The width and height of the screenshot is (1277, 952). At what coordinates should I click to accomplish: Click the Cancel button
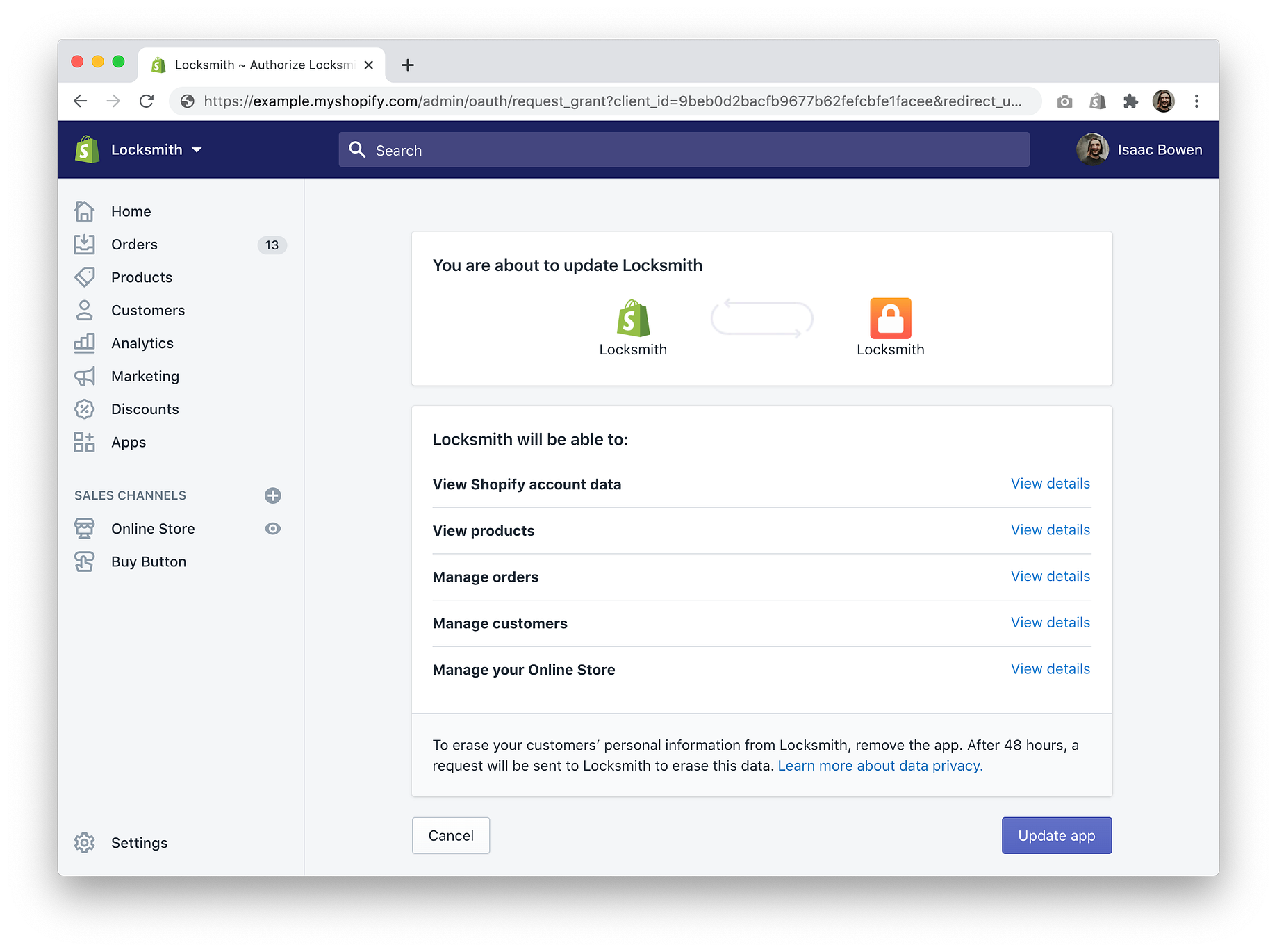(451, 835)
